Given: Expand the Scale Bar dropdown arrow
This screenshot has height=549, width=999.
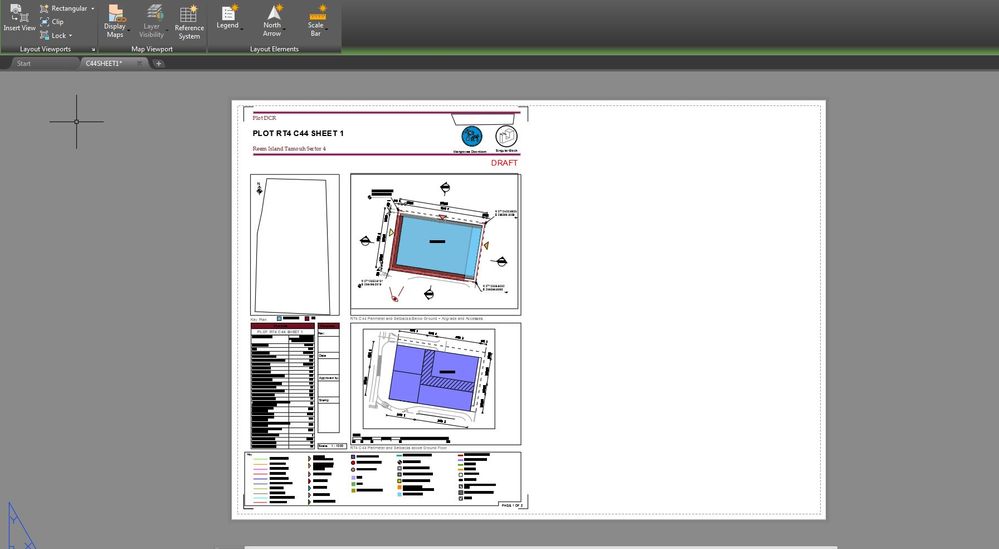Looking at the screenshot, I should (326, 29).
